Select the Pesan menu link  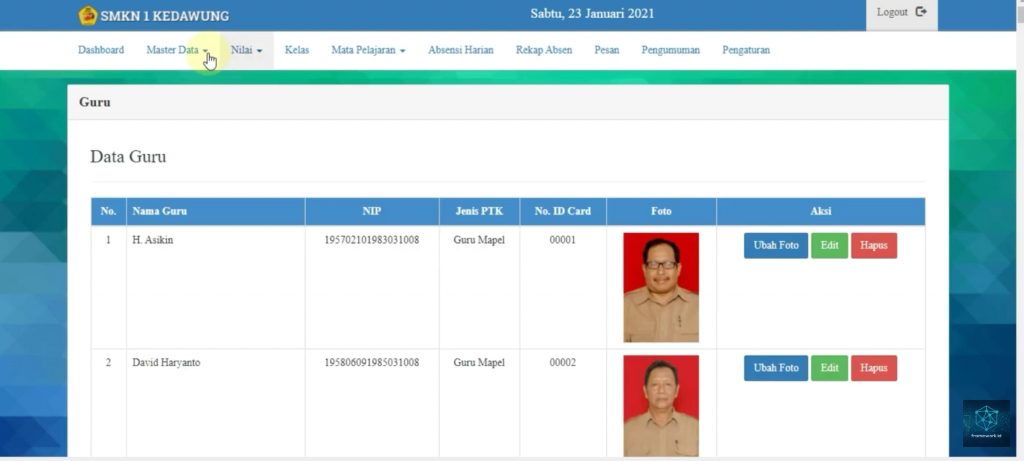click(x=606, y=50)
